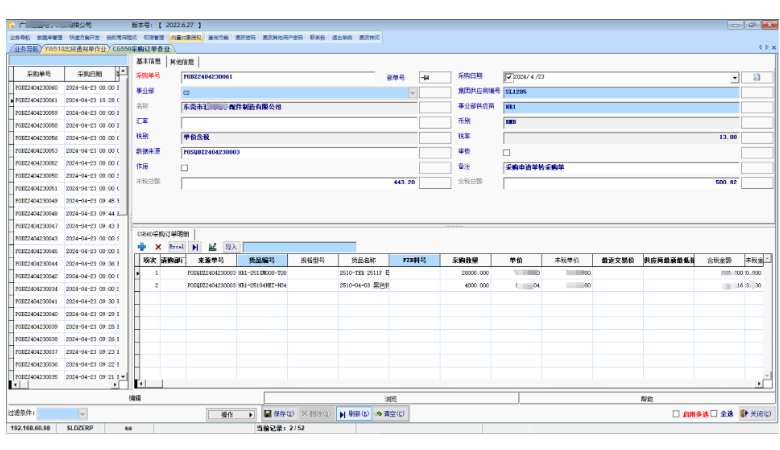Click the Excel export button in detail toolbar

coord(176,247)
